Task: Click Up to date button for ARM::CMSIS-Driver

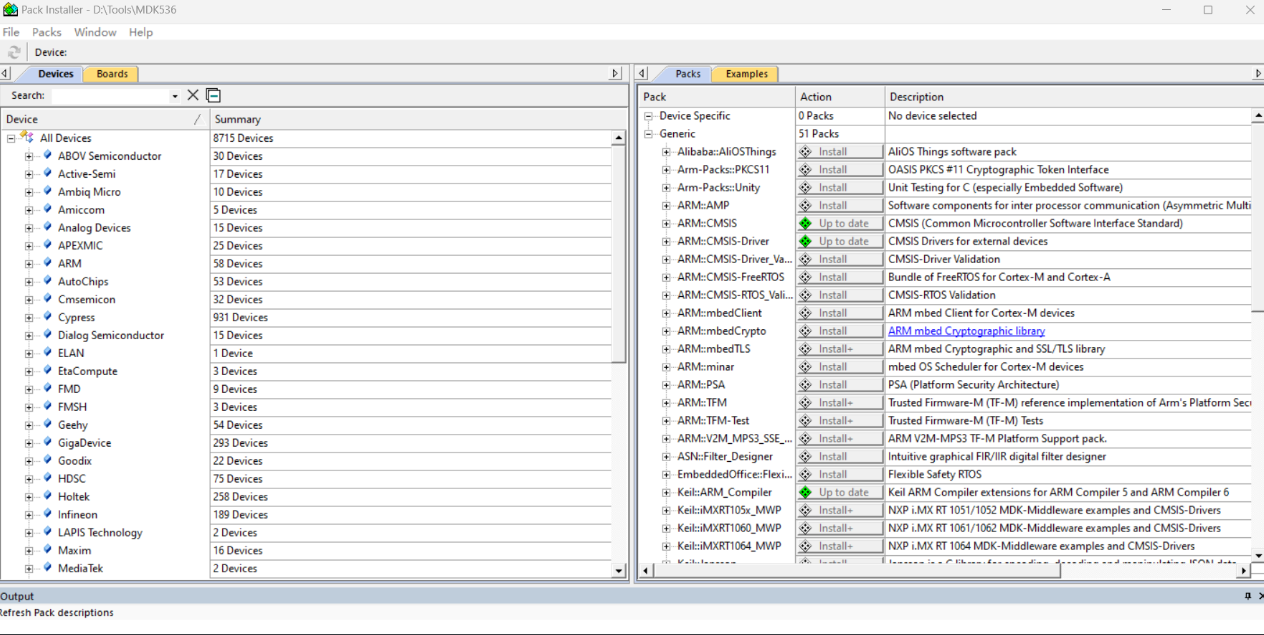Action: [840, 241]
